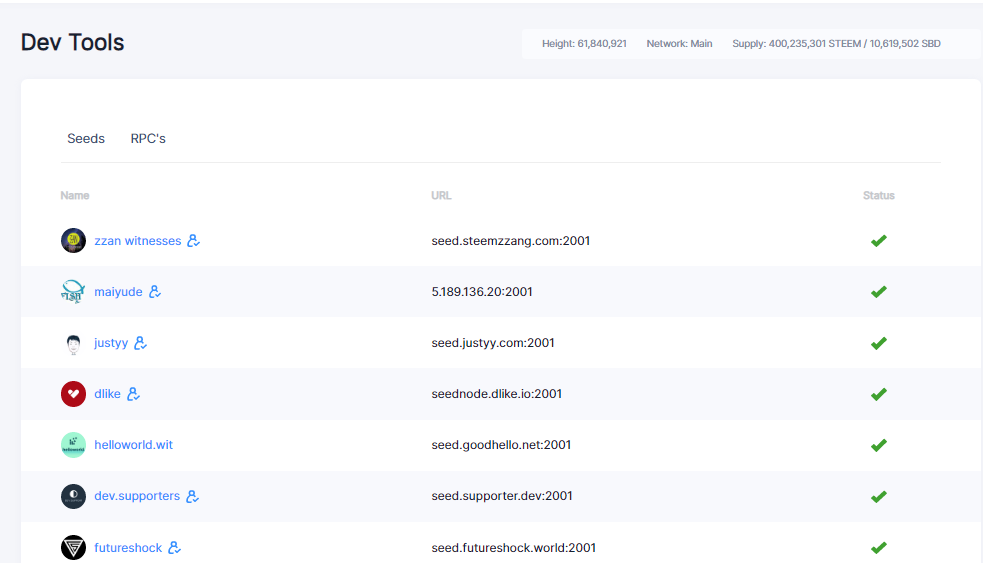Click verified-user icon beside dev.supporters
Image resolution: width=983 pixels, height=563 pixels.
pos(192,496)
